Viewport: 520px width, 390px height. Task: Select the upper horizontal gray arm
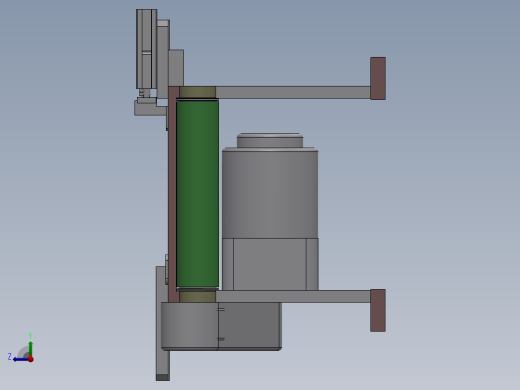click(x=293, y=92)
